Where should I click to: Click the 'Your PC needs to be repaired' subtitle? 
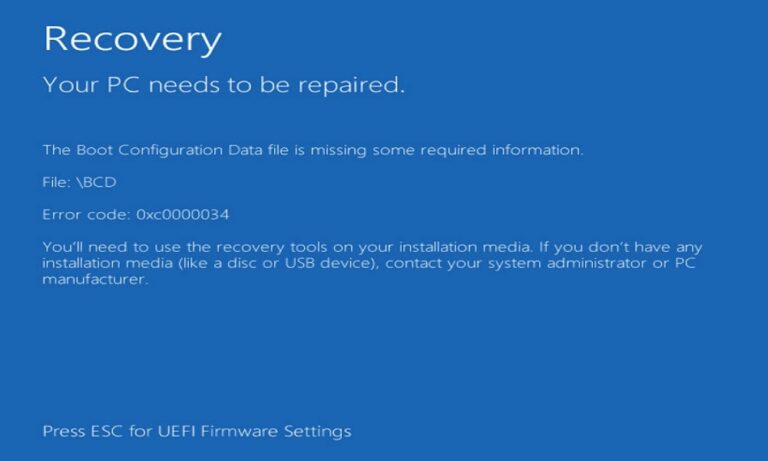223,86
